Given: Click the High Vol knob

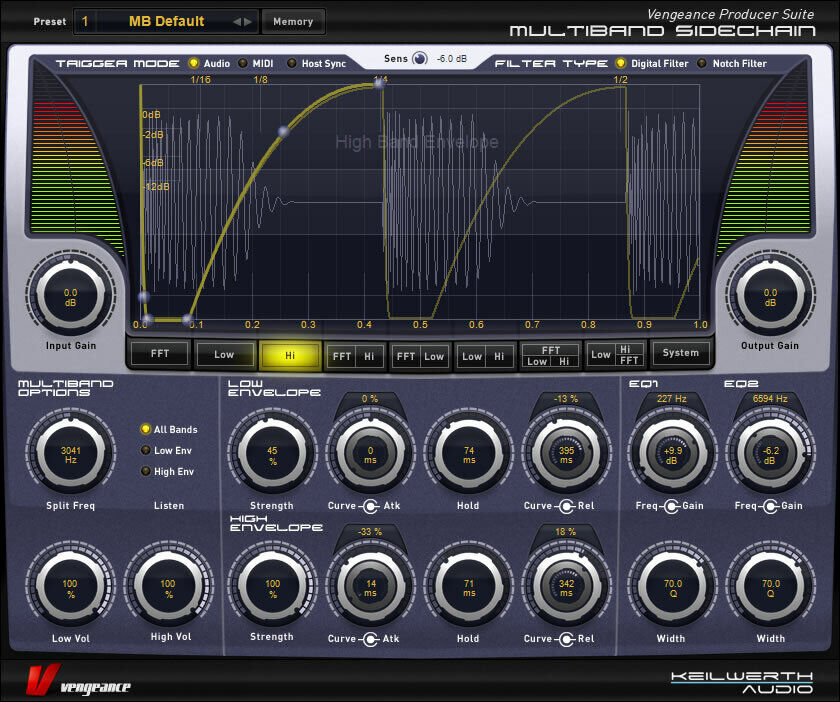Looking at the screenshot, I should point(168,587).
